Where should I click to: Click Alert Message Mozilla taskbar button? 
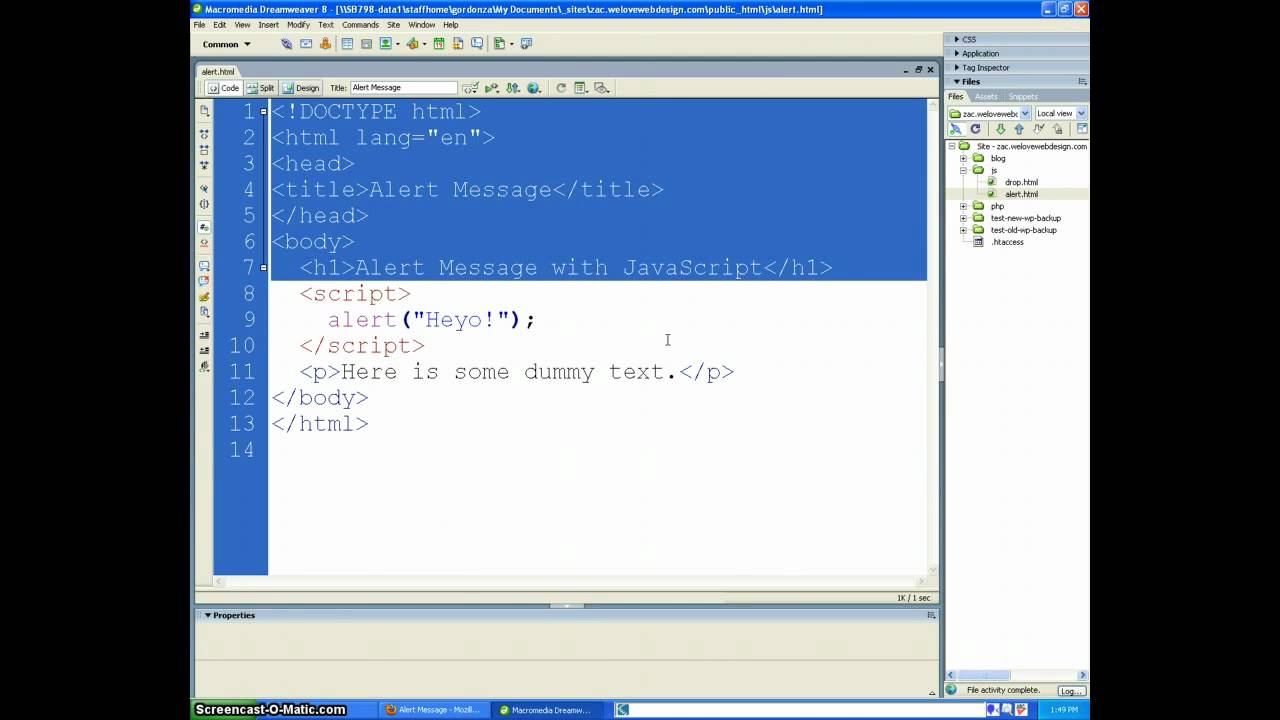pyautogui.click(x=432, y=710)
